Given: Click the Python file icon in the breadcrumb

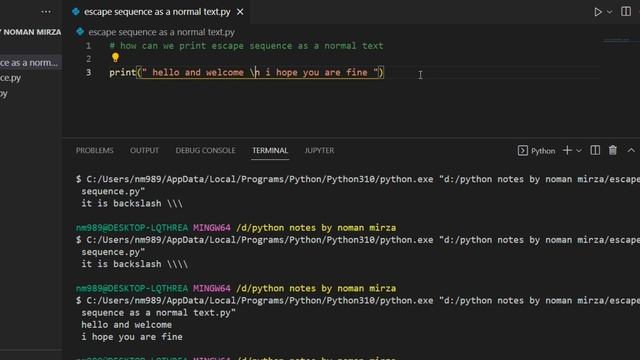Looking at the screenshot, I should coord(80,31).
